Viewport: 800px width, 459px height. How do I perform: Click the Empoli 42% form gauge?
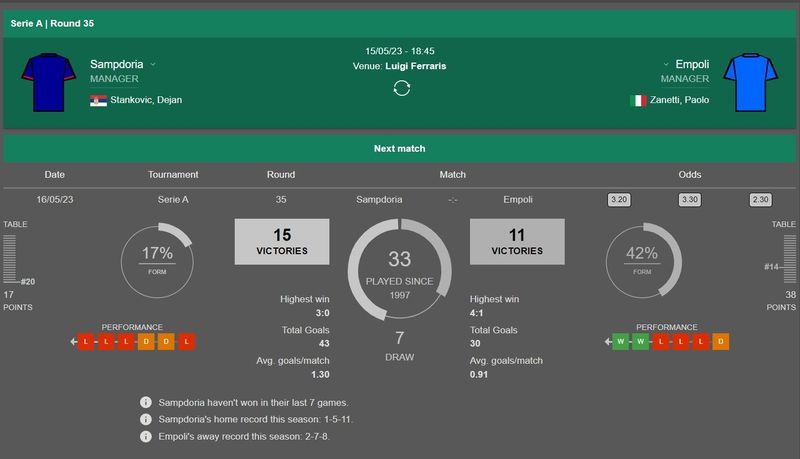[x=643, y=261]
